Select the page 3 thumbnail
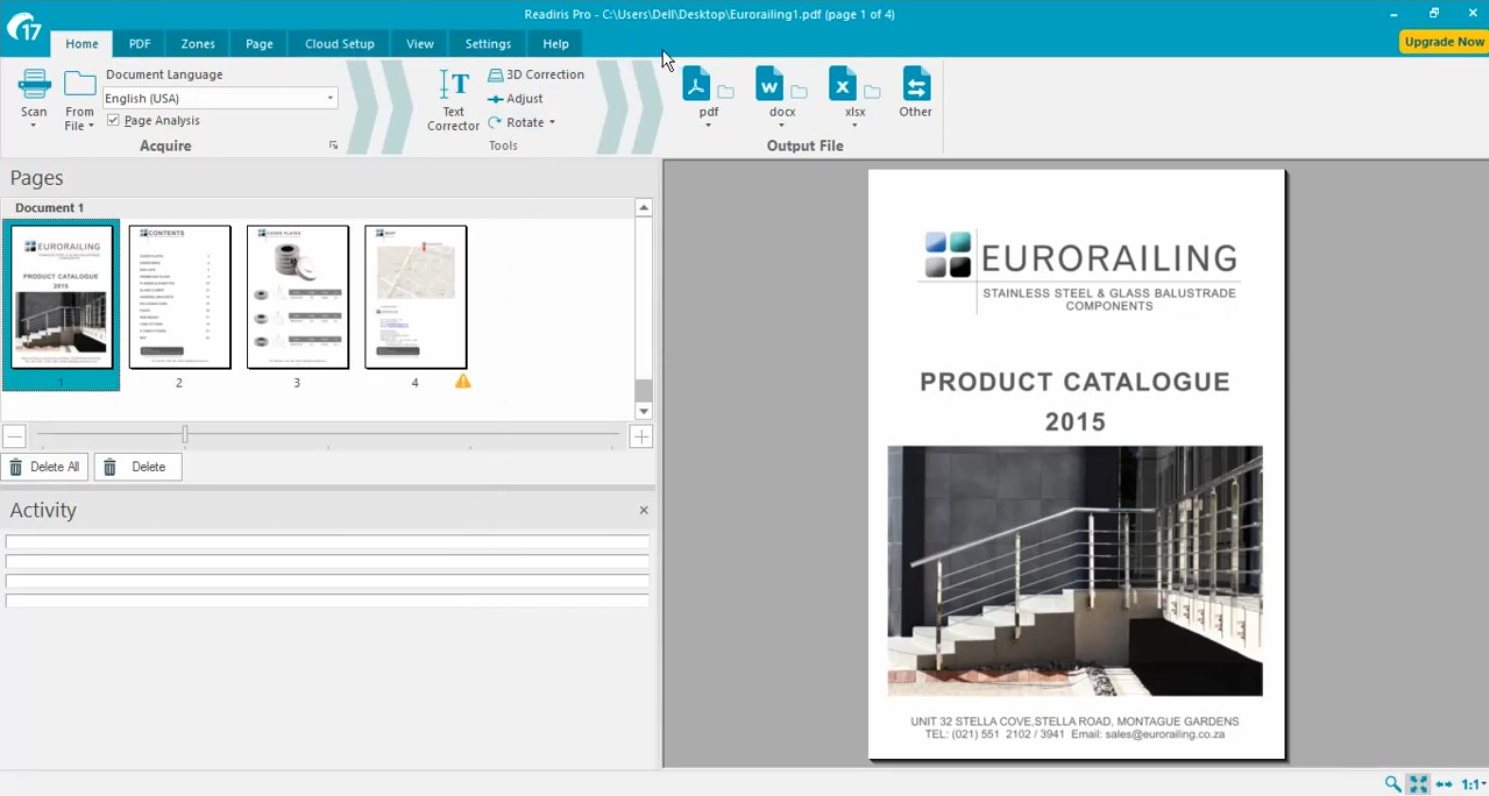 [297, 297]
